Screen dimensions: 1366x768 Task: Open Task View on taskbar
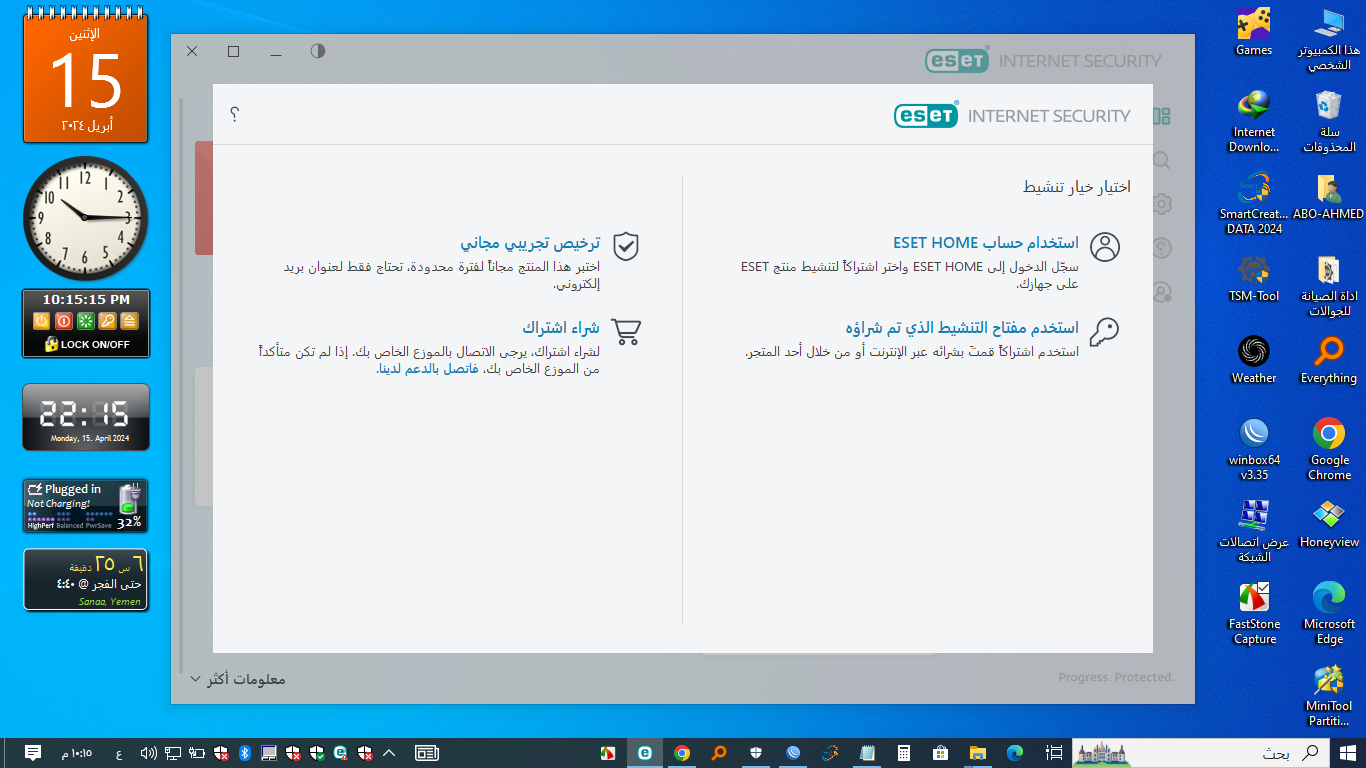point(1053,753)
